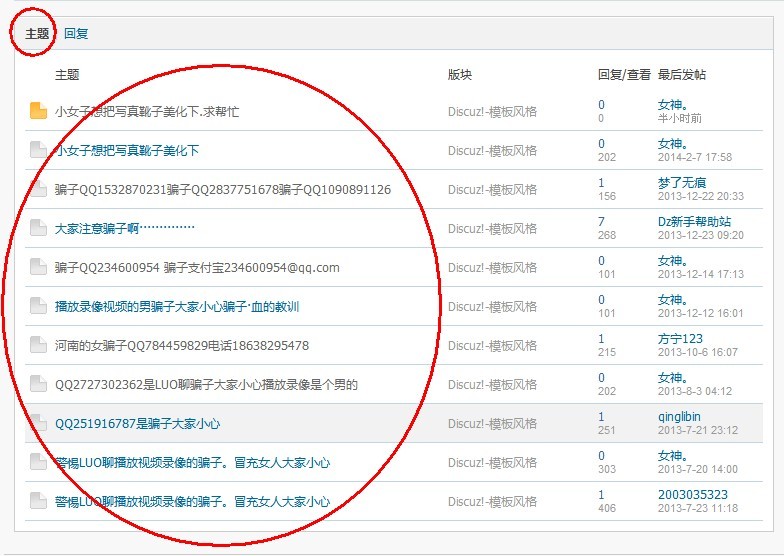Open last poster 女神。 dated 2014-2-7 17:58
784x556 pixels.
coord(672,144)
